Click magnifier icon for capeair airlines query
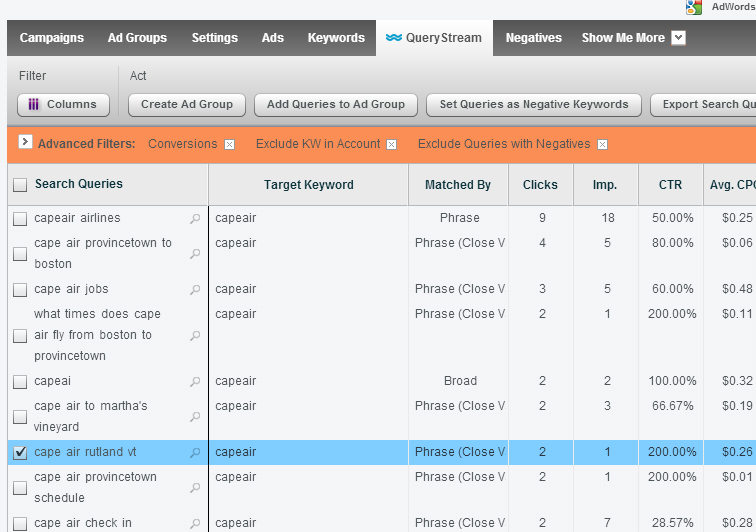Viewport: 756px width, 532px height. 195,218
